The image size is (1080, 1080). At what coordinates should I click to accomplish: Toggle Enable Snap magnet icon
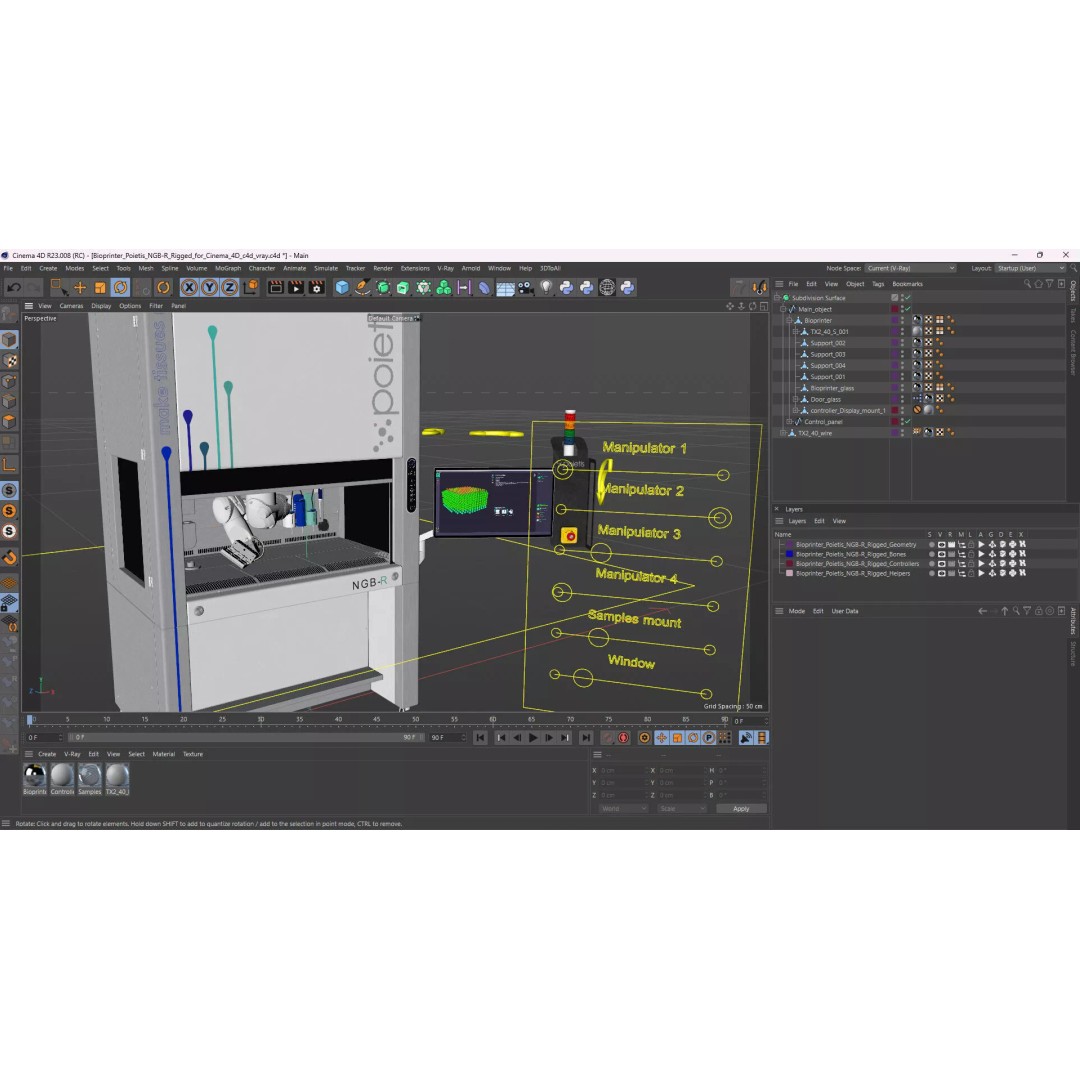pos(10,557)
